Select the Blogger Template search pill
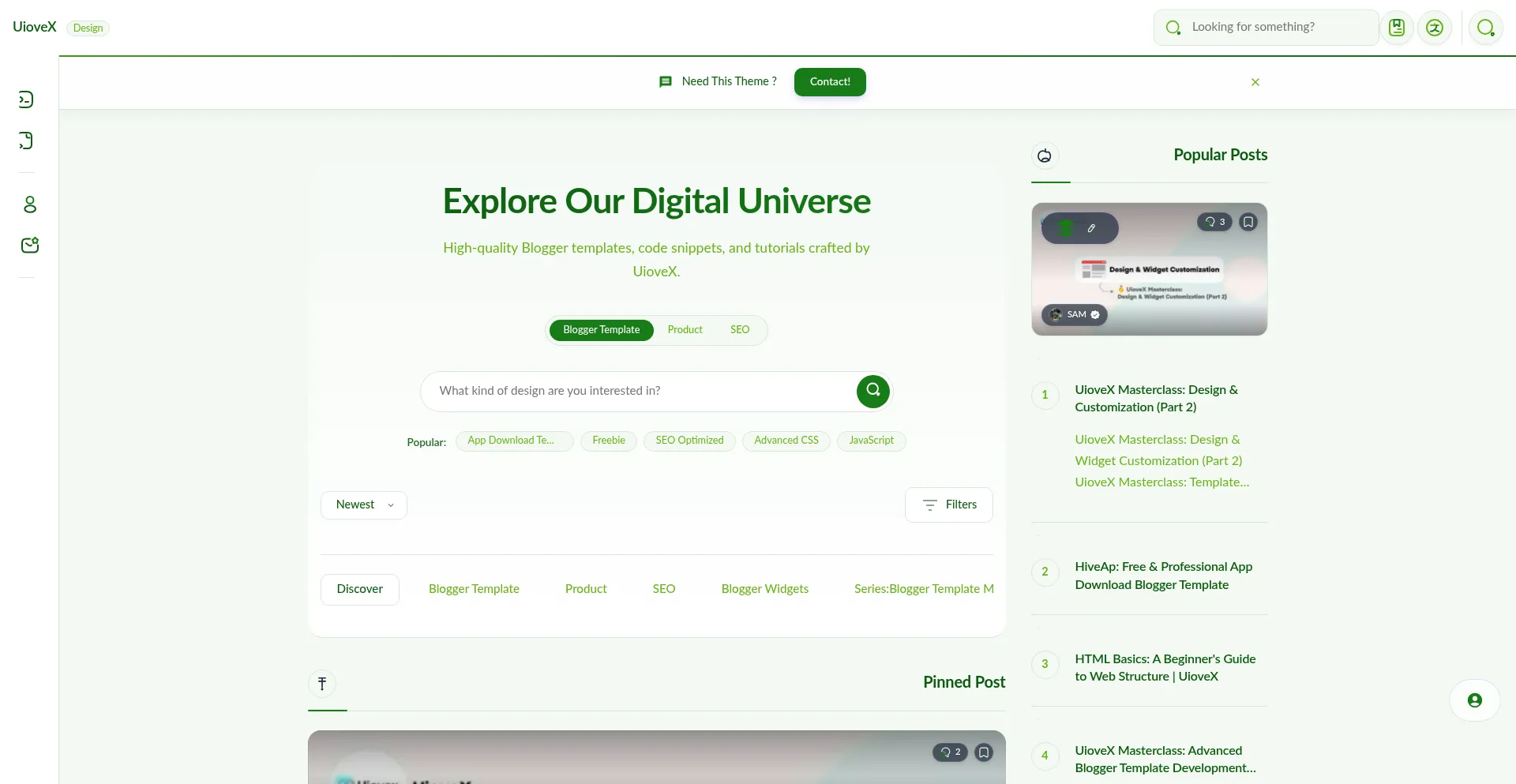Image resolution: width=1516 pixels, height=784 pixels. (601, 330)
